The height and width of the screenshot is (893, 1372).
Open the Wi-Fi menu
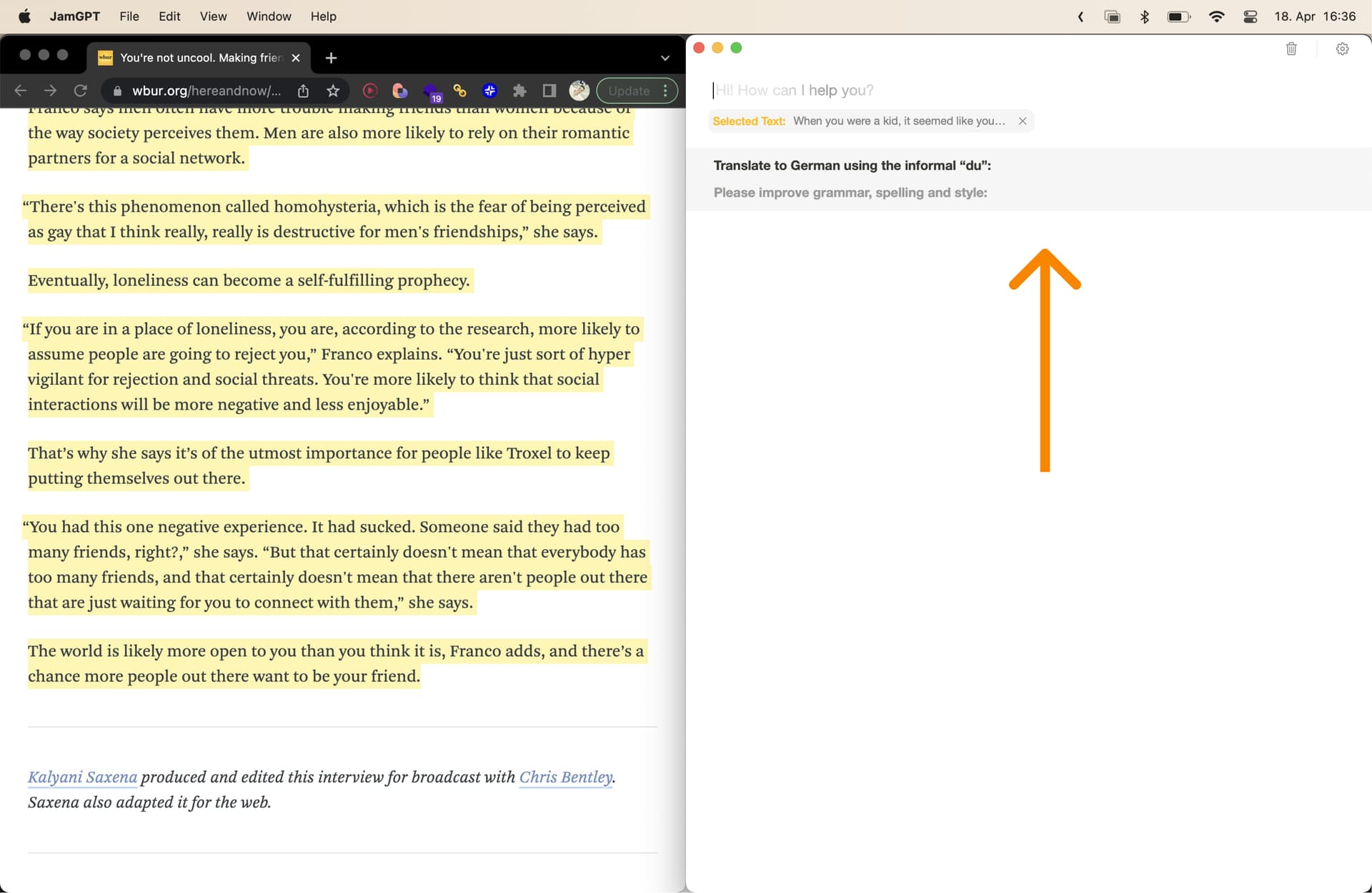pos(1216,16)
